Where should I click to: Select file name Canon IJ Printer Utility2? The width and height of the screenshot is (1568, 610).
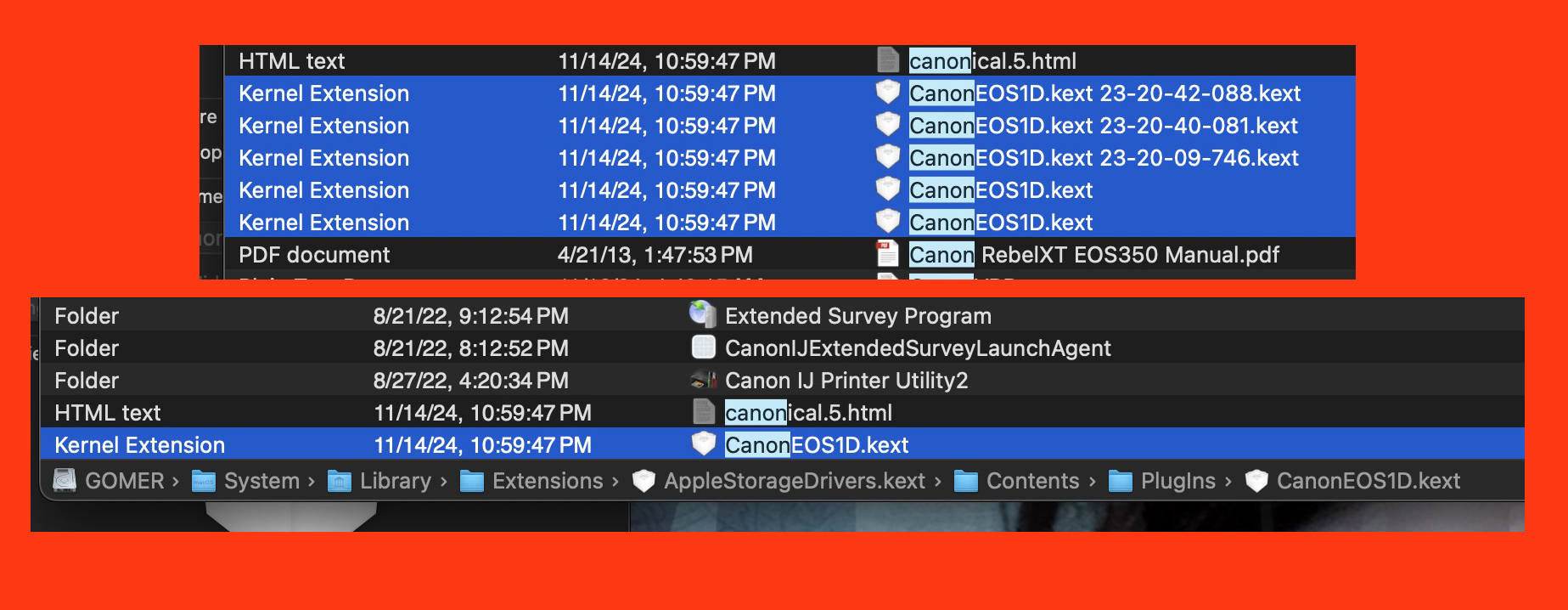(846, 381)
